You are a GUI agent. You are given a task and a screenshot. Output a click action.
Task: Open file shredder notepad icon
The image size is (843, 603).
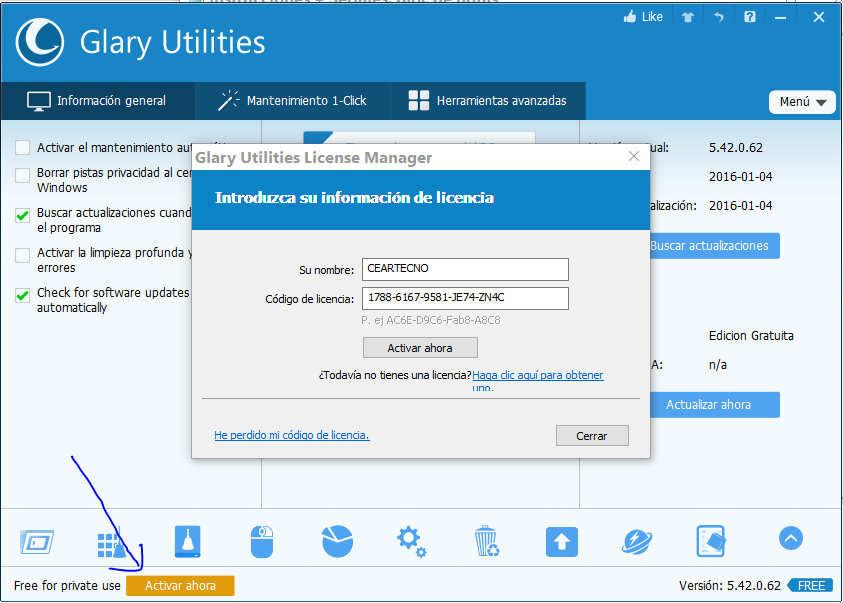(x=711, y=541)
